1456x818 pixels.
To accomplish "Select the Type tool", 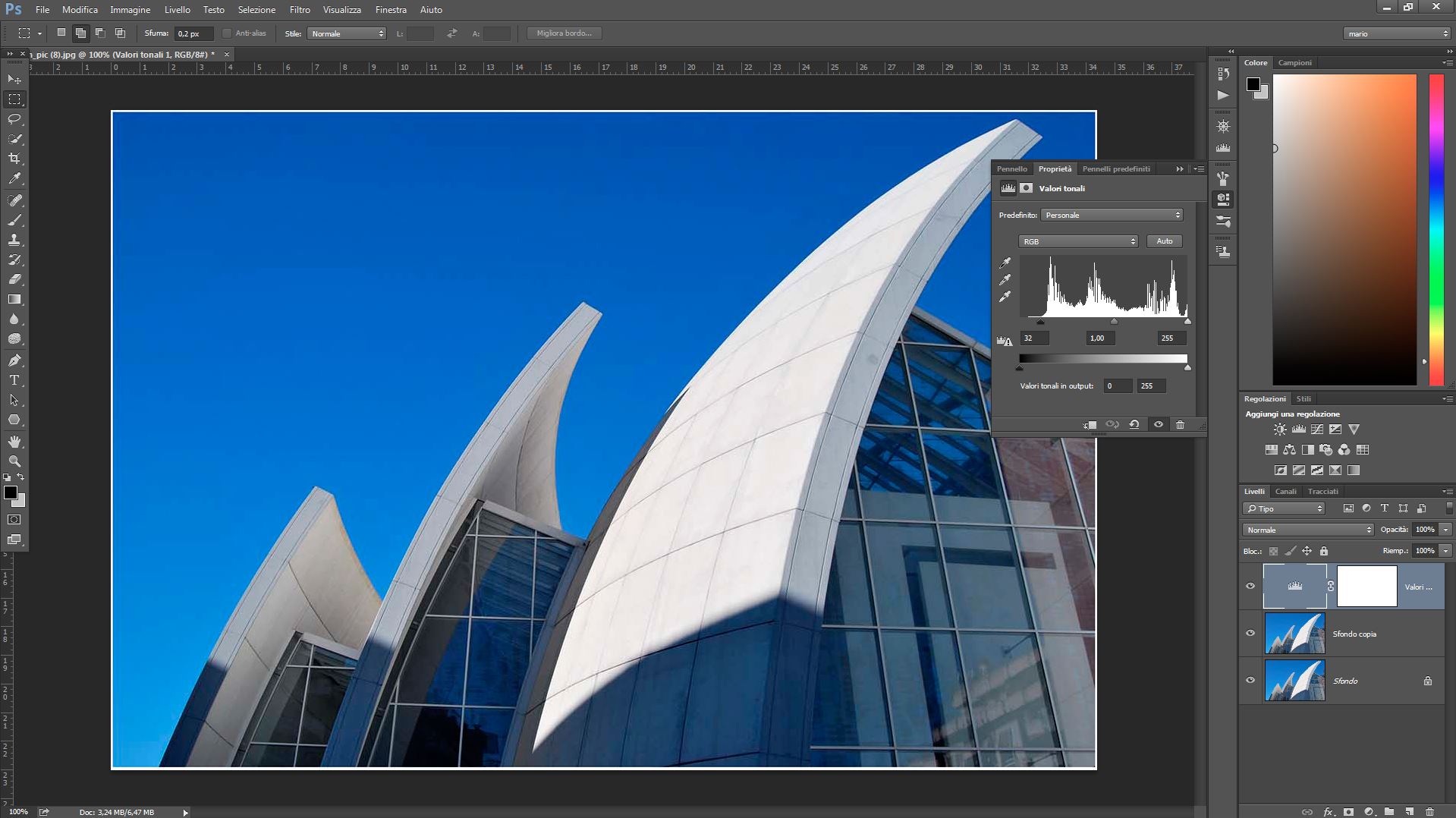I will (x=14, y=380).
